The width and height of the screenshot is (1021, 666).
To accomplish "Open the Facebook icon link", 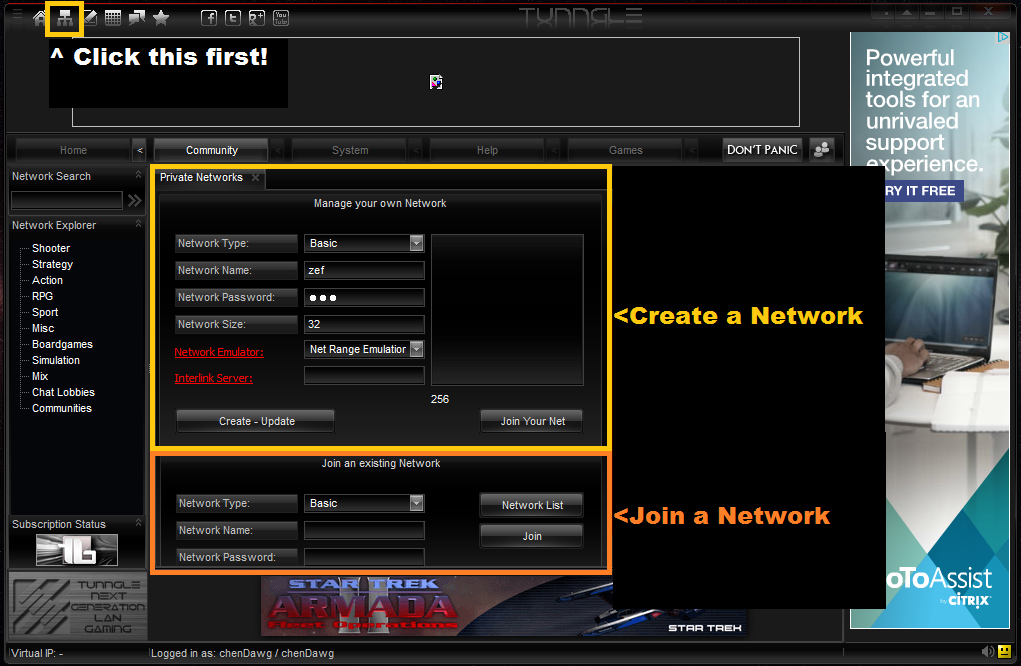I will pos(209,18).
